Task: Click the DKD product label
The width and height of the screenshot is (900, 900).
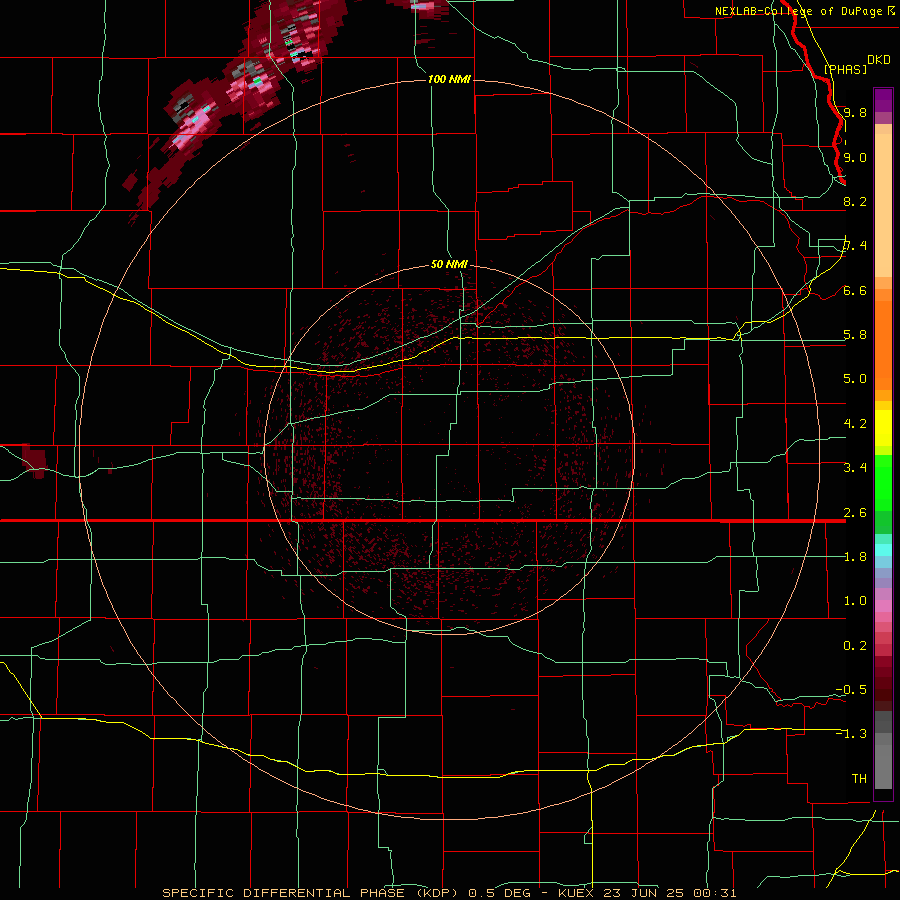Action: [879, 60]
